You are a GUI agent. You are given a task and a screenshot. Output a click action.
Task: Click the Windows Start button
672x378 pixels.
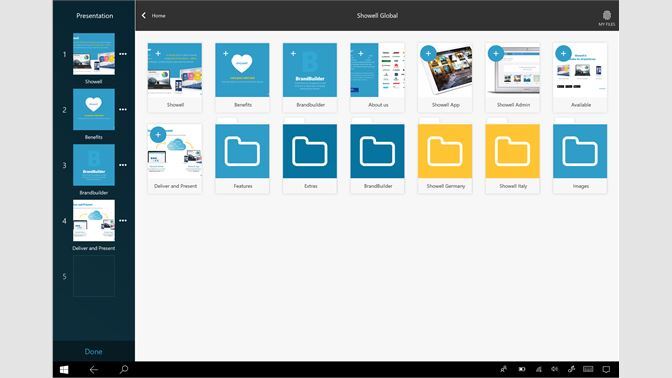(64, 369)
